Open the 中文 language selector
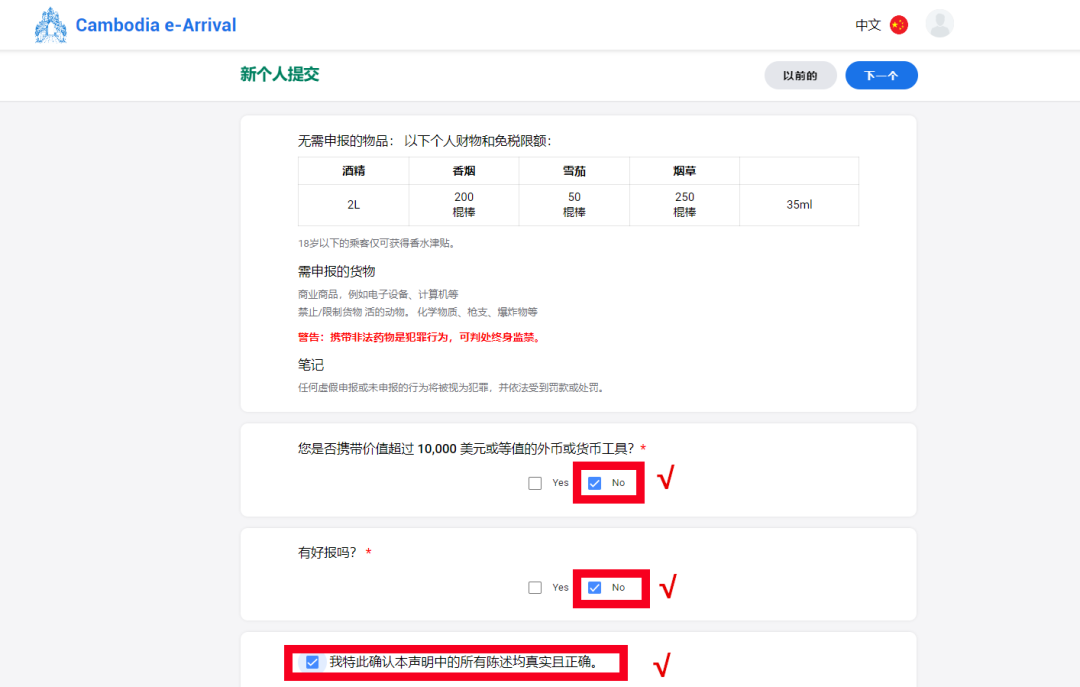This screenshot has height=687, width=1080. [x=868, y=25]
